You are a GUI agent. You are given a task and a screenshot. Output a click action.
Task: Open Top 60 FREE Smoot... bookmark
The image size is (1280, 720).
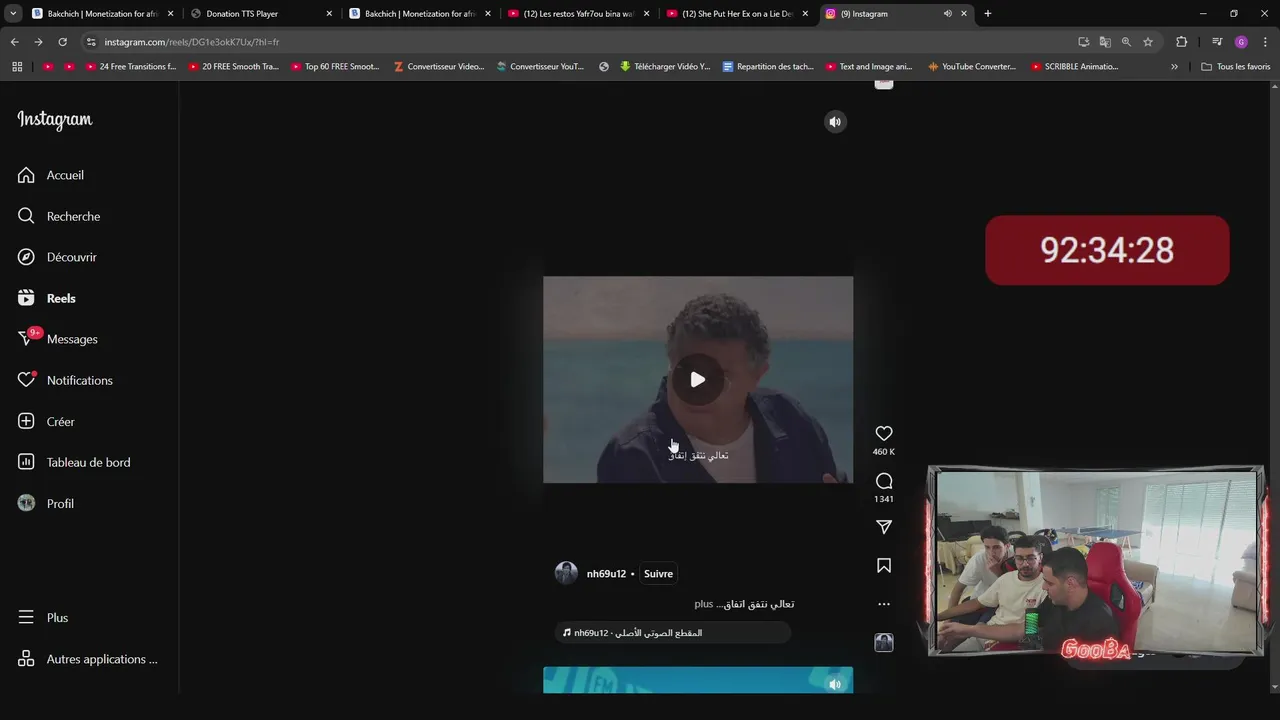(x=335, y=67)
